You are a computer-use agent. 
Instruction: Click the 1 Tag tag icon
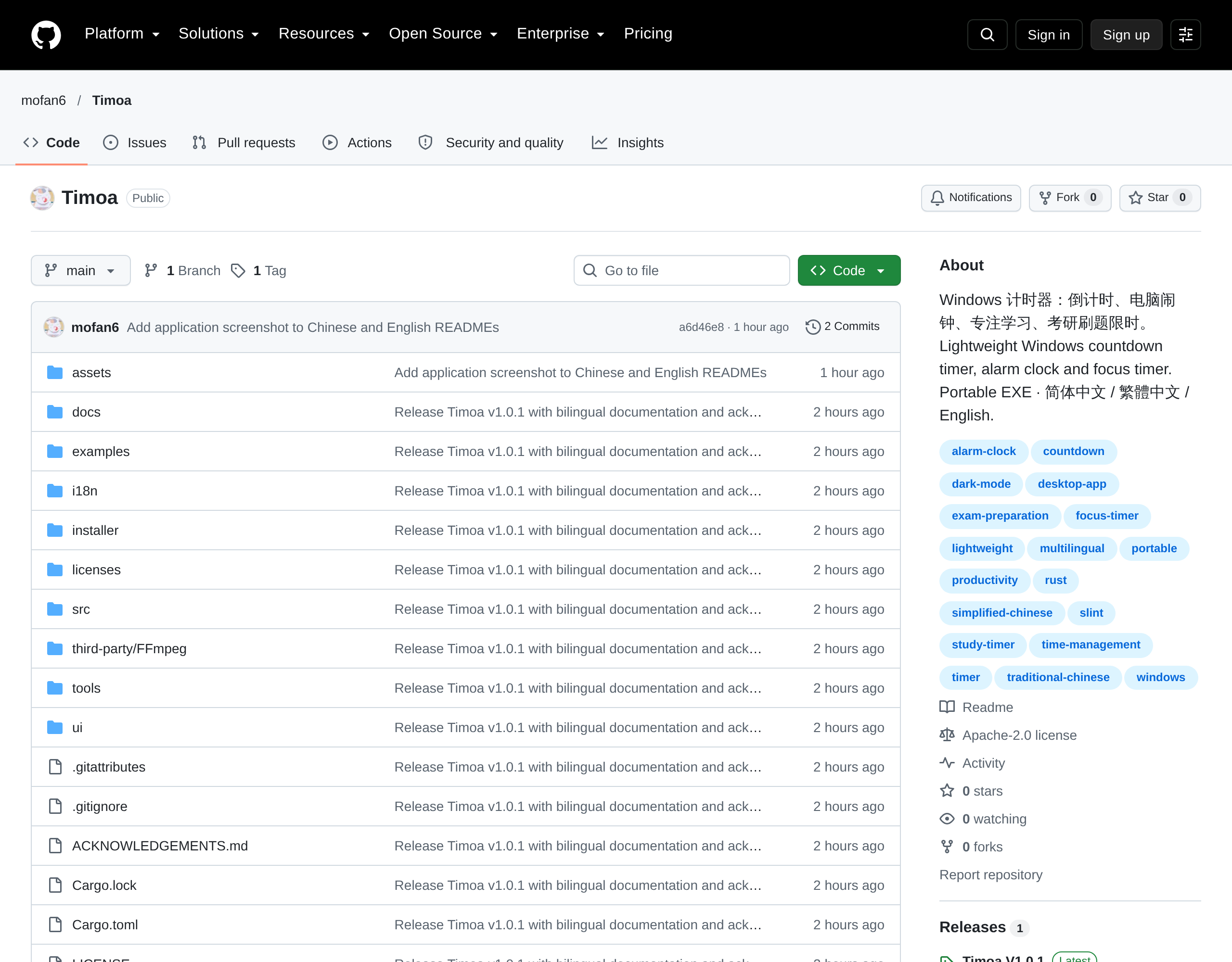tap(238, 271)
